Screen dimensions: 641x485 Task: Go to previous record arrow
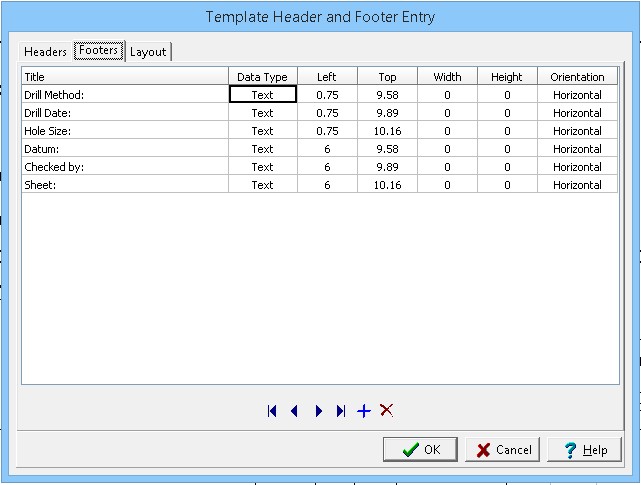coord(294,411)
